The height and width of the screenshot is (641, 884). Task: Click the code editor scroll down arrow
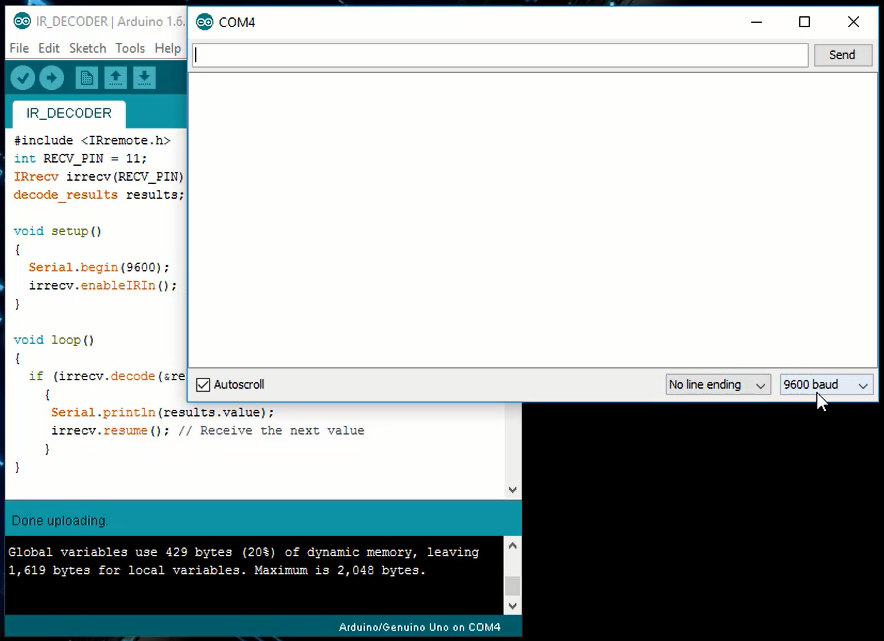tap(512, 489)
